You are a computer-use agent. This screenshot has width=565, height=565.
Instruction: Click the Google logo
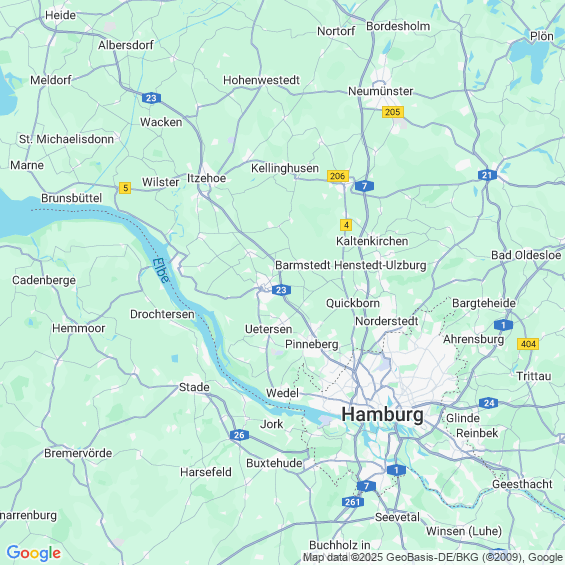[x=34, y=553]
